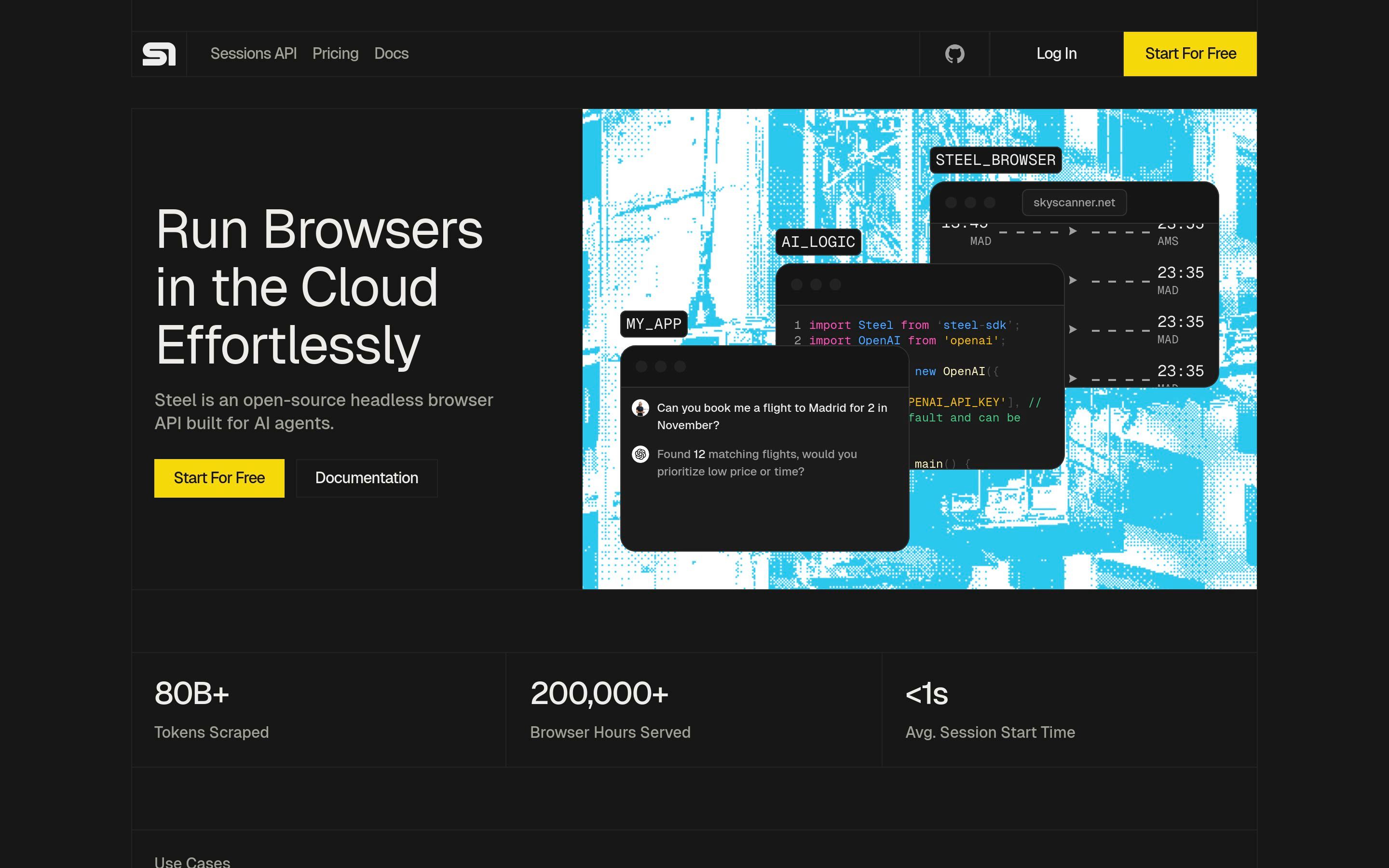Click the Log In button
The width and height of the screenshot is (1389, 868).
pos(1056,54)
